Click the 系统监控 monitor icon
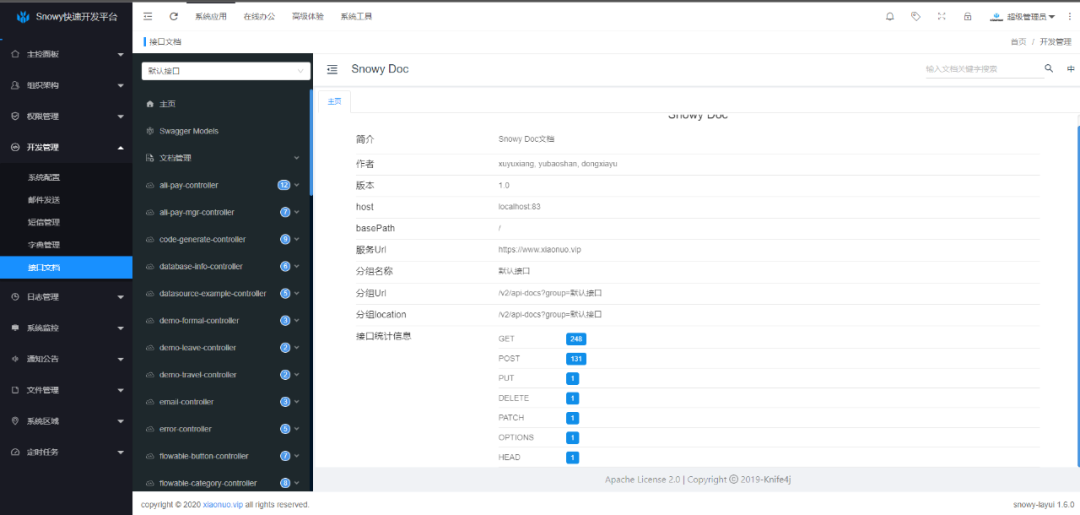The image size is (1080, 515). point(15,328)
